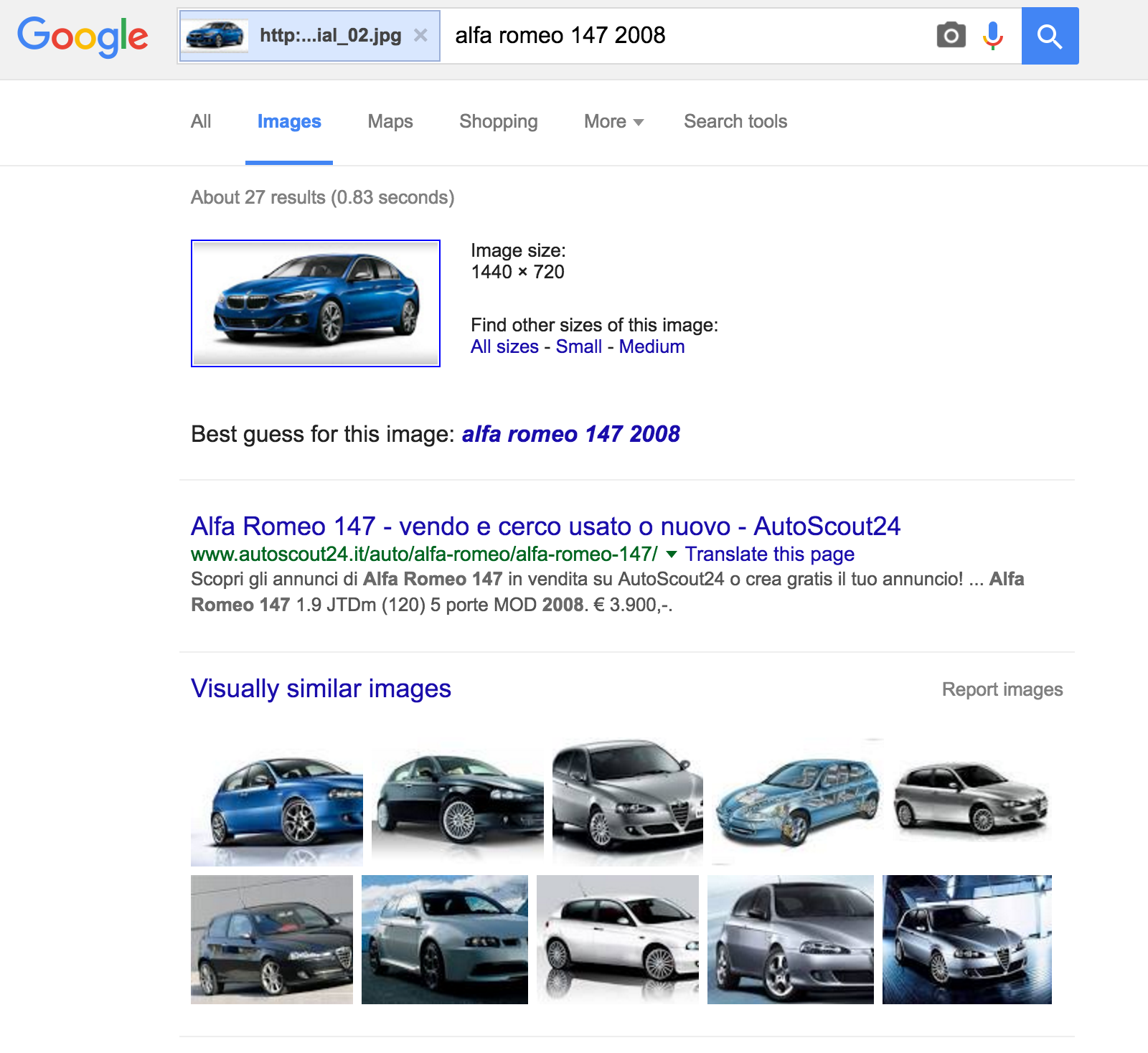The width and height of the screenshot is (1148, 1053).
Task: Remove the uploaded image chip with X
Action: (421, 35)
